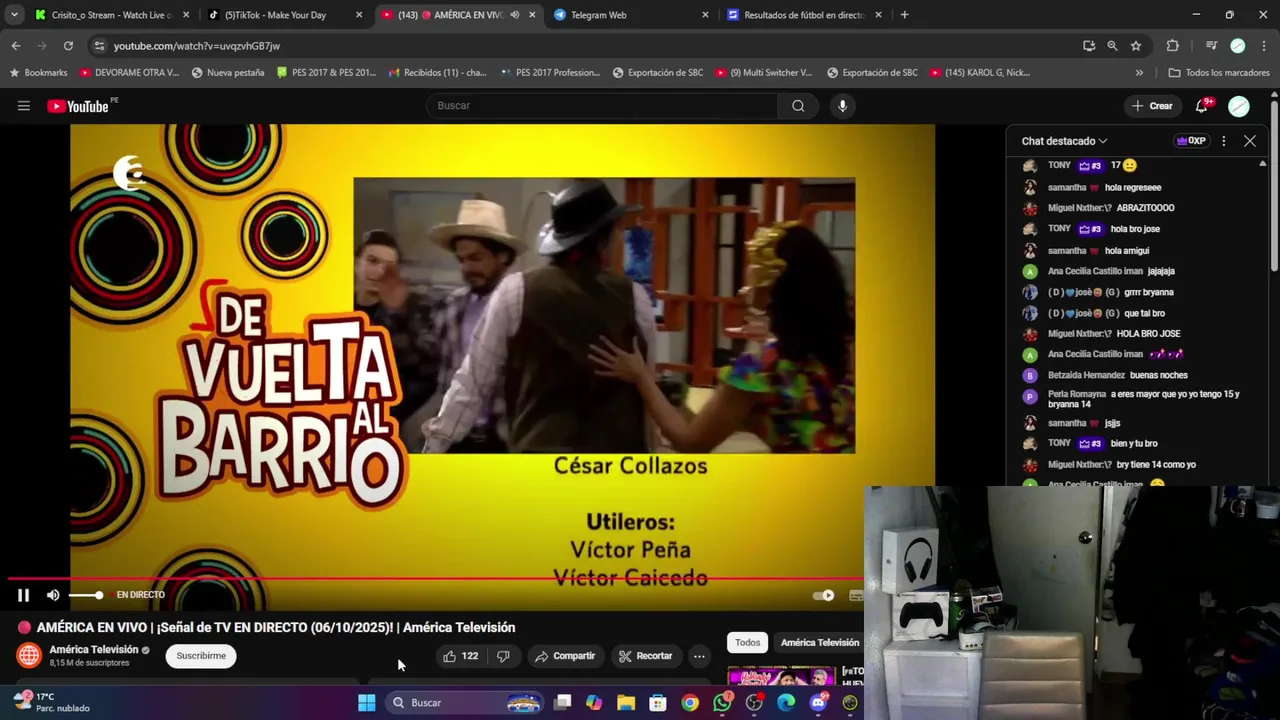Click the YouTube search magnifier button
This screenshot has width=1280, height=720.
point(798,106)
